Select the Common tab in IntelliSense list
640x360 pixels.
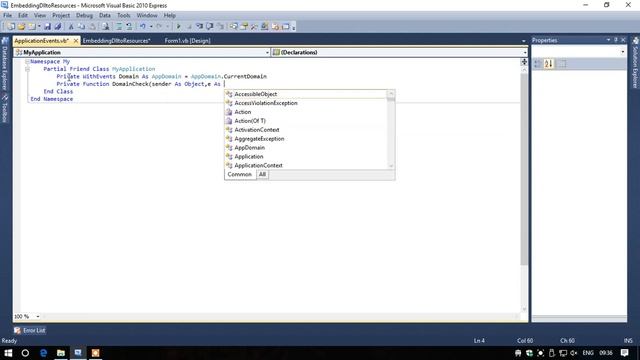pos(240,174)
